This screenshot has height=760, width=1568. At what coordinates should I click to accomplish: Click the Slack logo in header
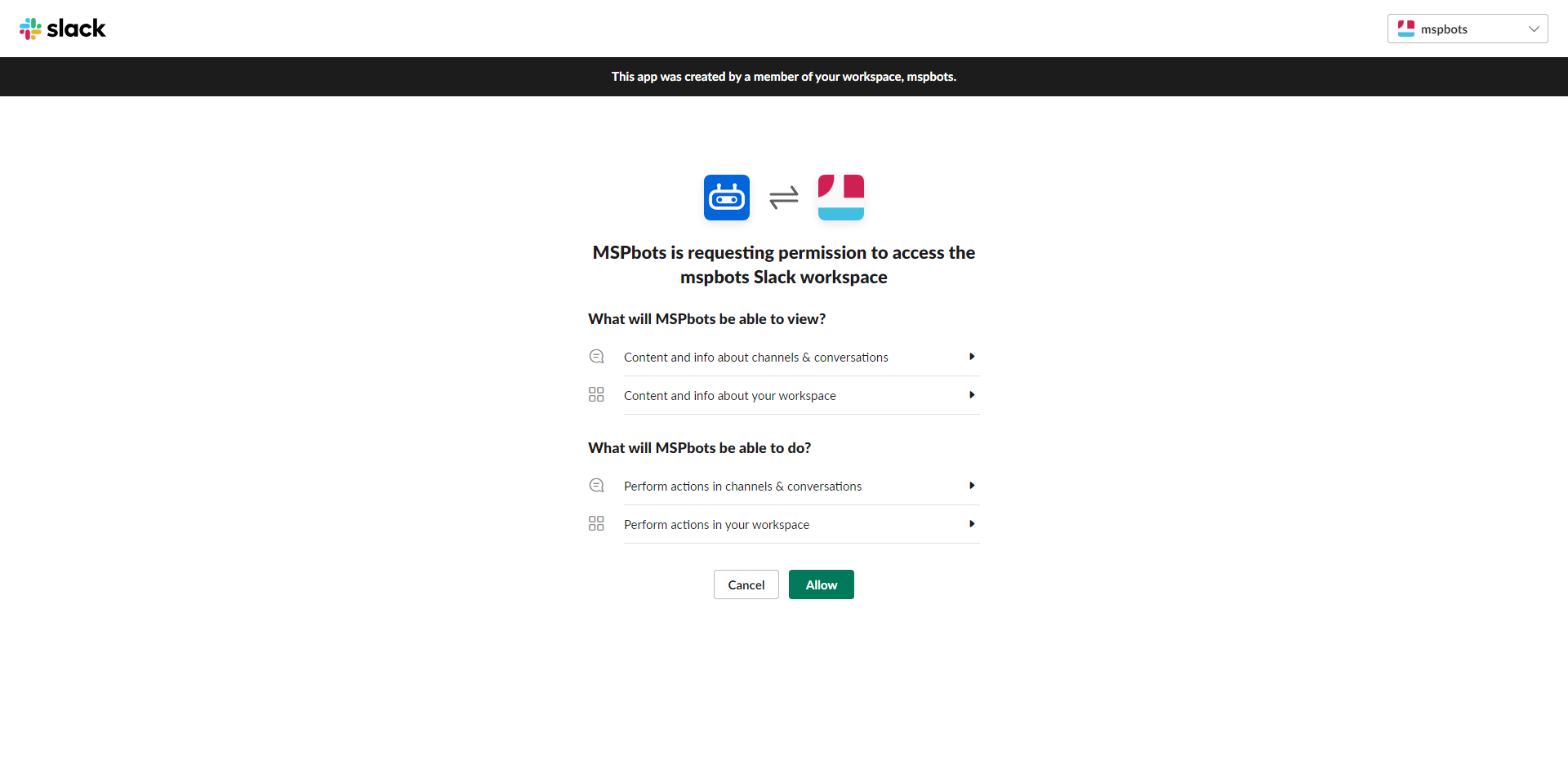(63, 29)
